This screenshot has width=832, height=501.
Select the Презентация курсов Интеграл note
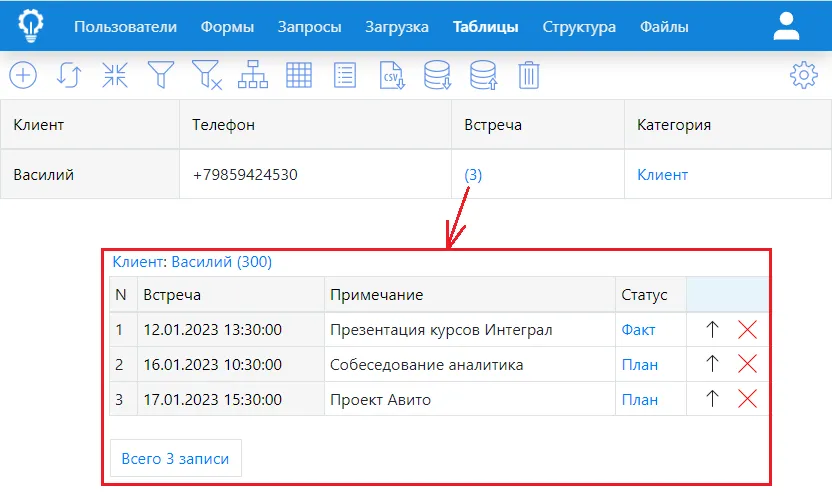[x=470, y=330]
